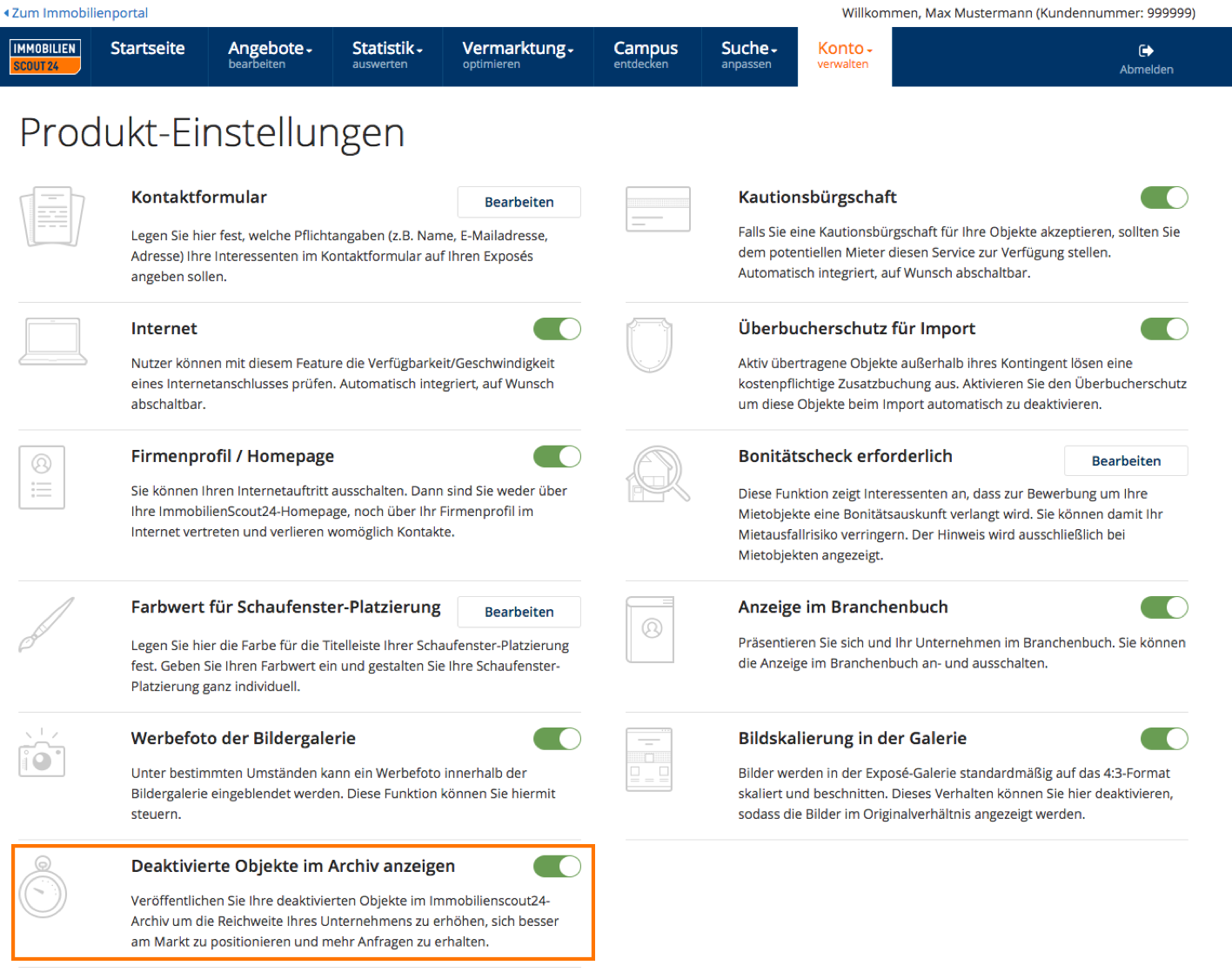Toggle Deaktivierte Objekte im Archiv anzeigen
The width and height of the screenshot is (1232, 979).
[557, 866]
